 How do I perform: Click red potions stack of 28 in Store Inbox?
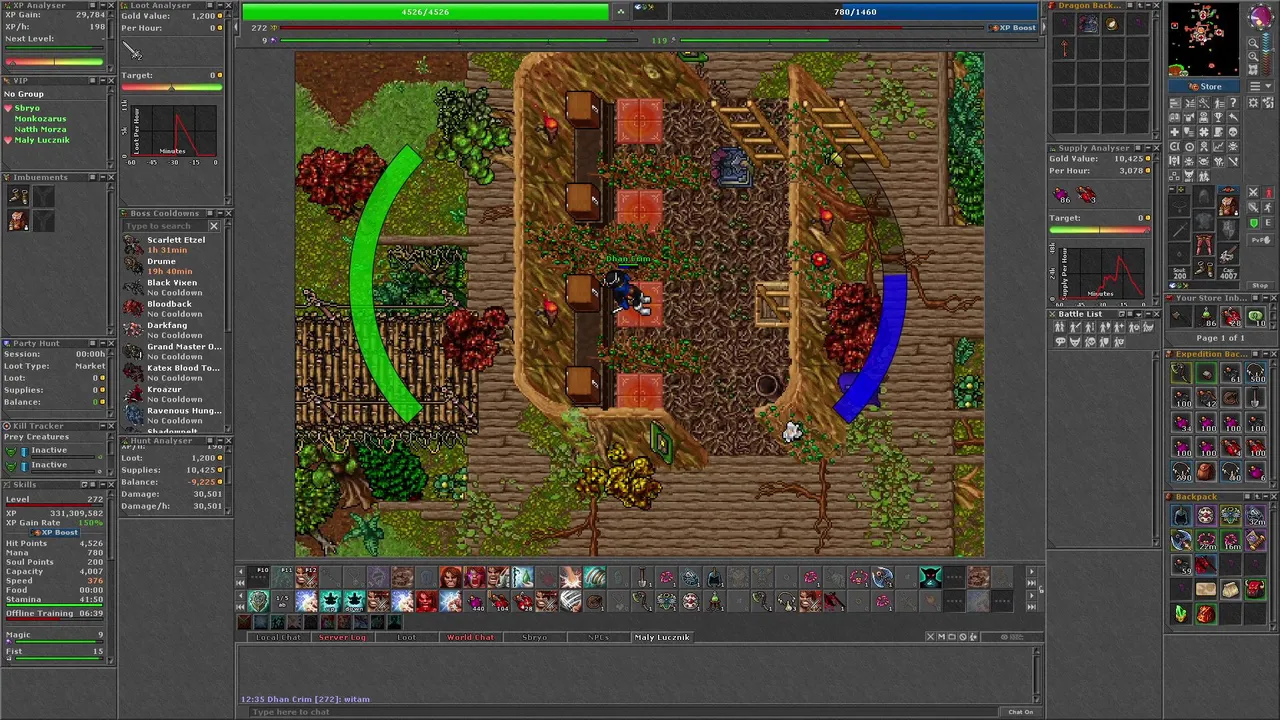pos(1231,317)
